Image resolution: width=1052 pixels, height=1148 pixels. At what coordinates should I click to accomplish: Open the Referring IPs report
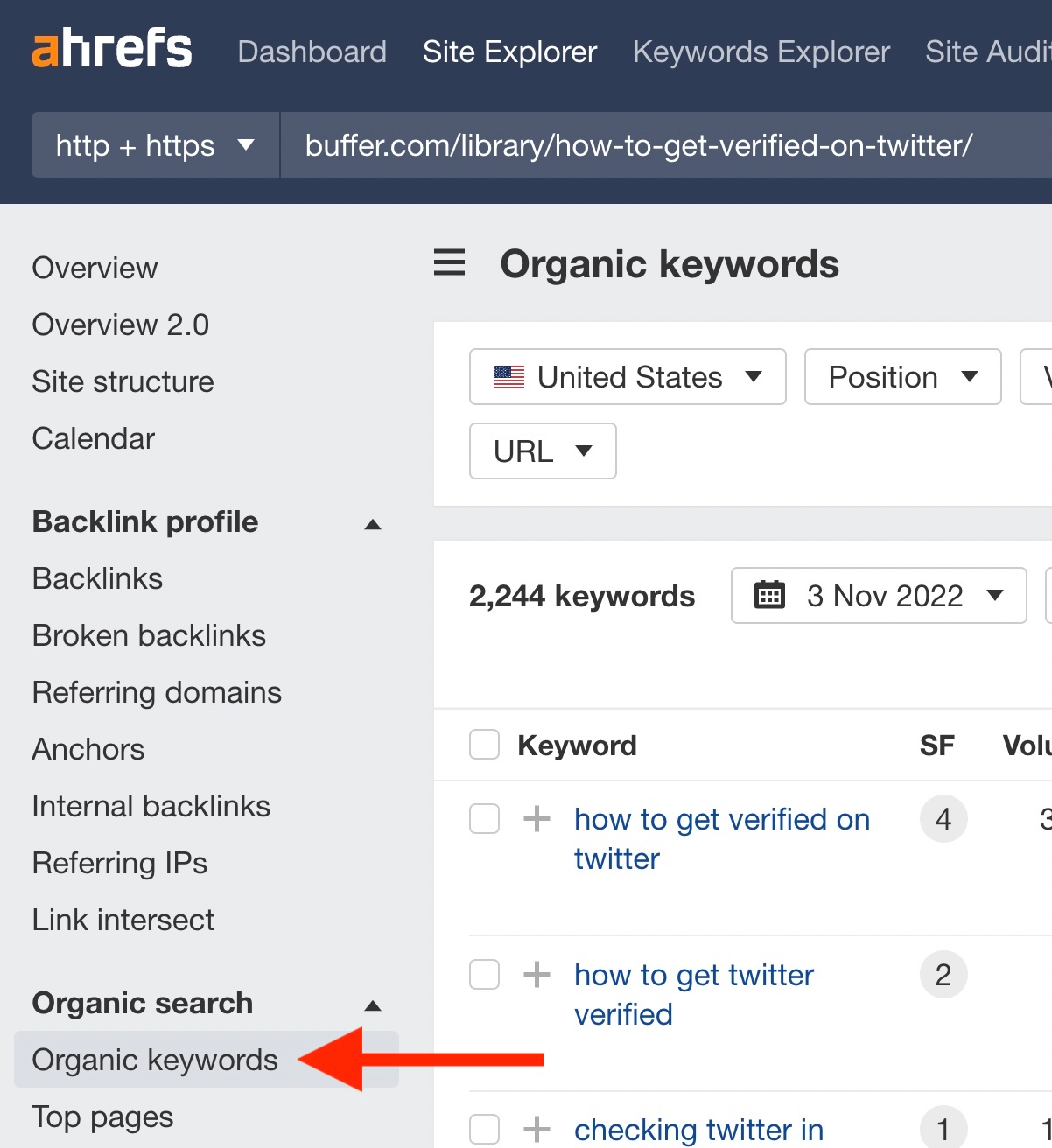coord(120,863)
